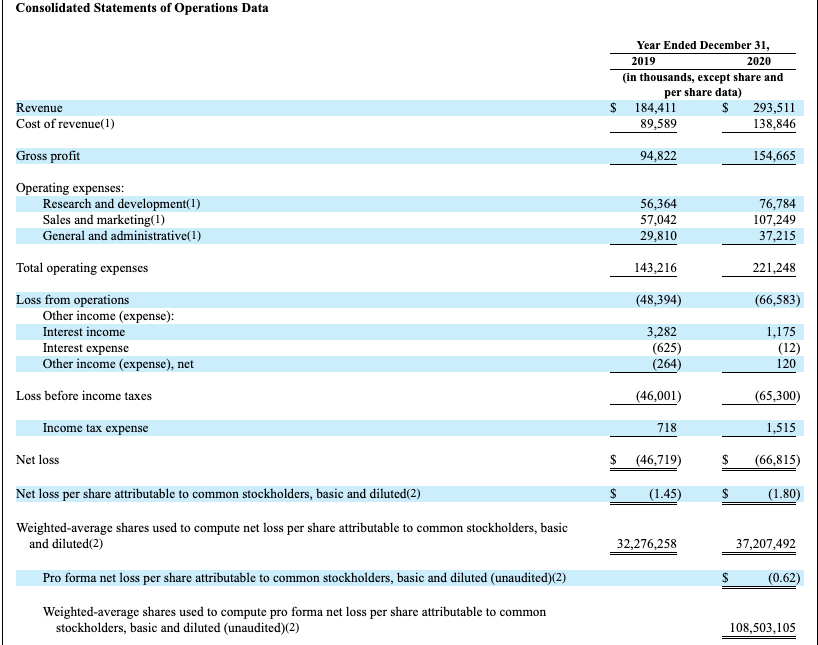Click the Loss from operations label
The height and width of the screenshot is (645, 818).
click(x=73, y=300)
